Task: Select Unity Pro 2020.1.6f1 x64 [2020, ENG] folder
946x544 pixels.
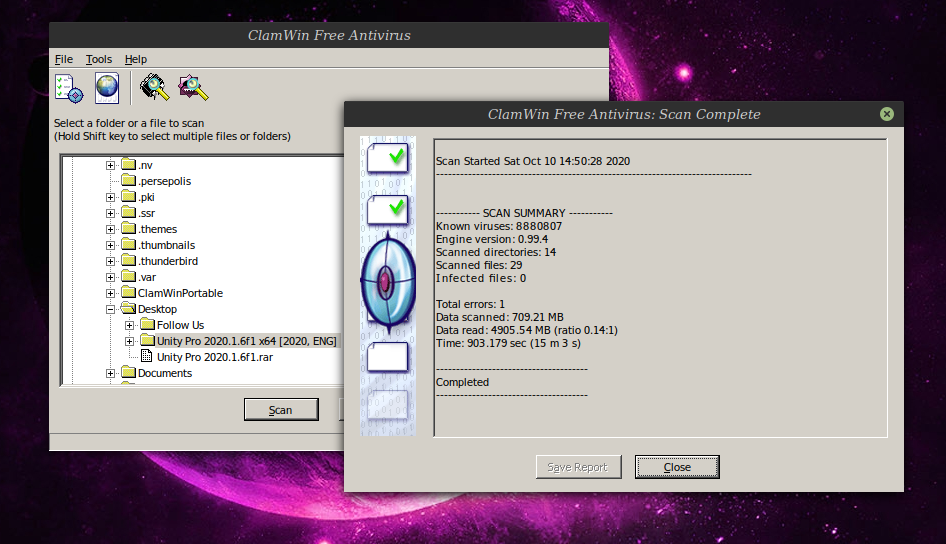Action: [x=247, y=341]
